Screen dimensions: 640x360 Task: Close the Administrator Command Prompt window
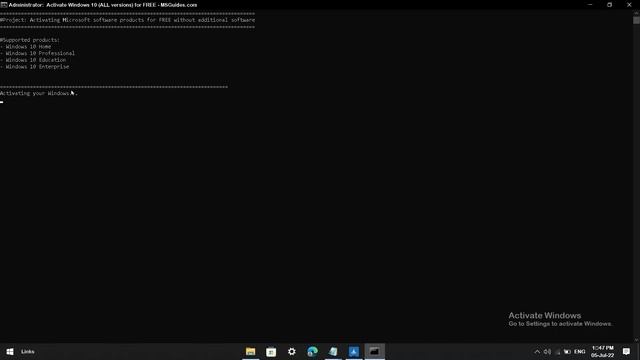[x=629, y=5]
